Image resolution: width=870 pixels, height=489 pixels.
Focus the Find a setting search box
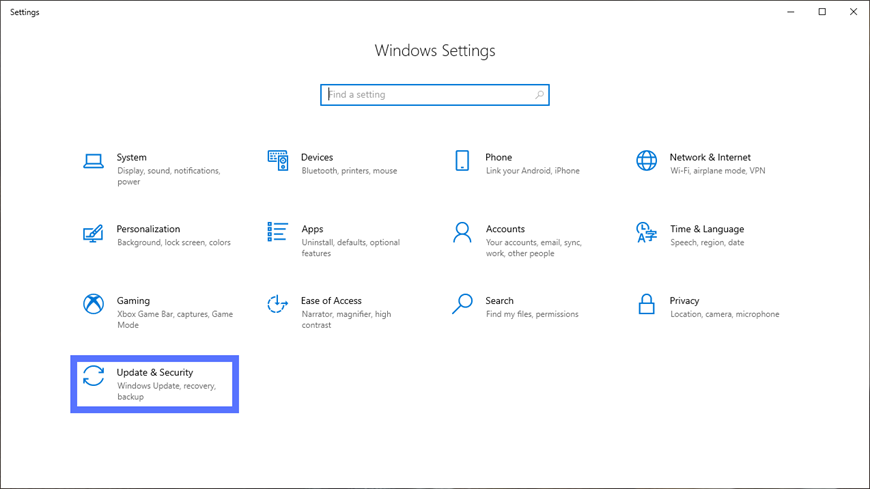(434, 95)
